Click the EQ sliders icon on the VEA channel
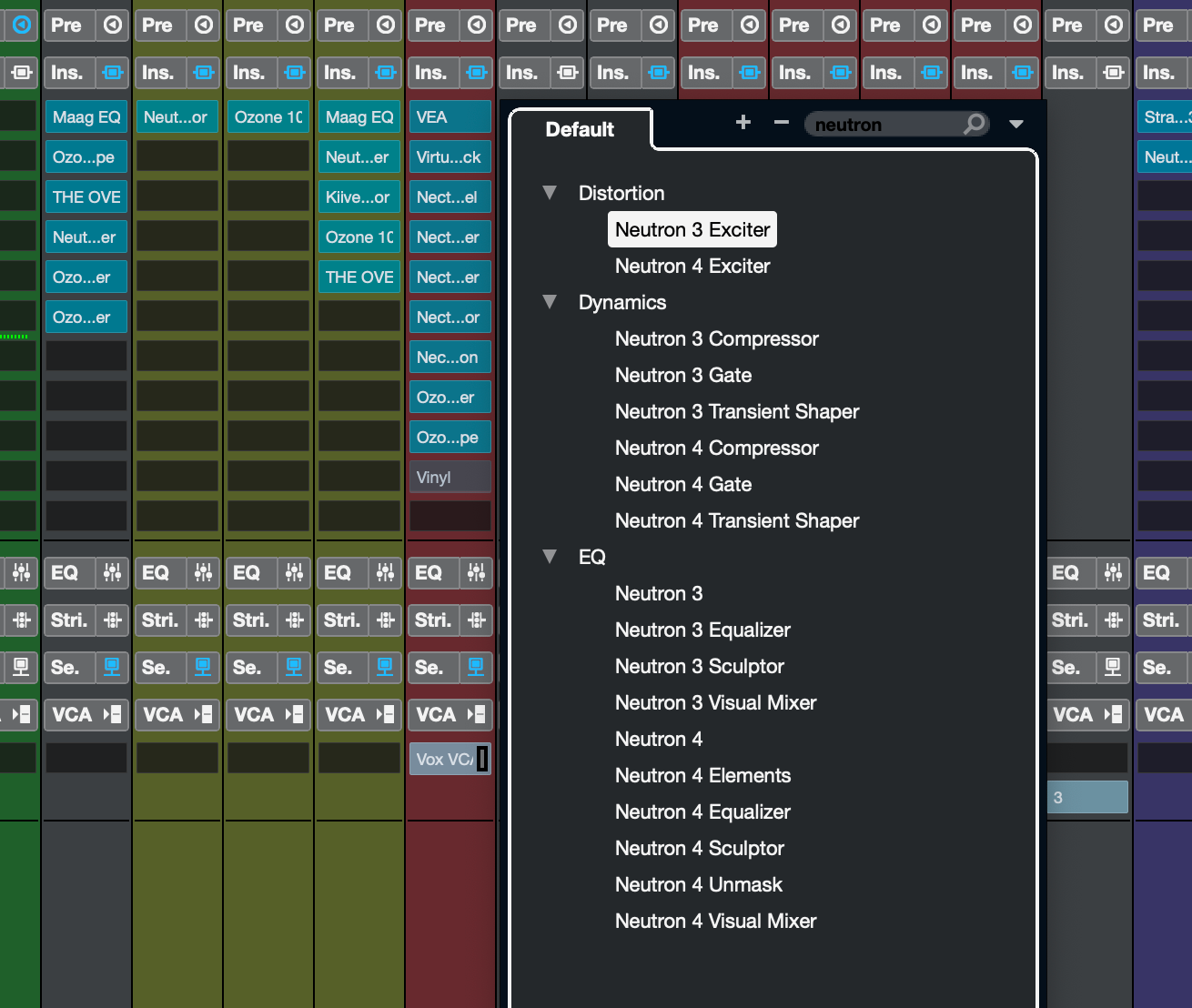Viewport: 1192px width, 1008px height. coord(476,572)
